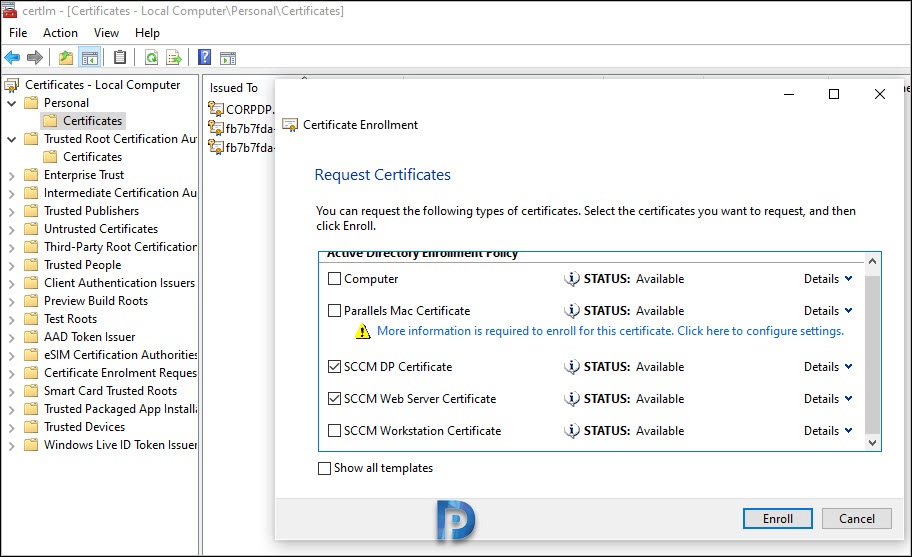
Task: Click the Cancel button
Action: tap(857, 519)
